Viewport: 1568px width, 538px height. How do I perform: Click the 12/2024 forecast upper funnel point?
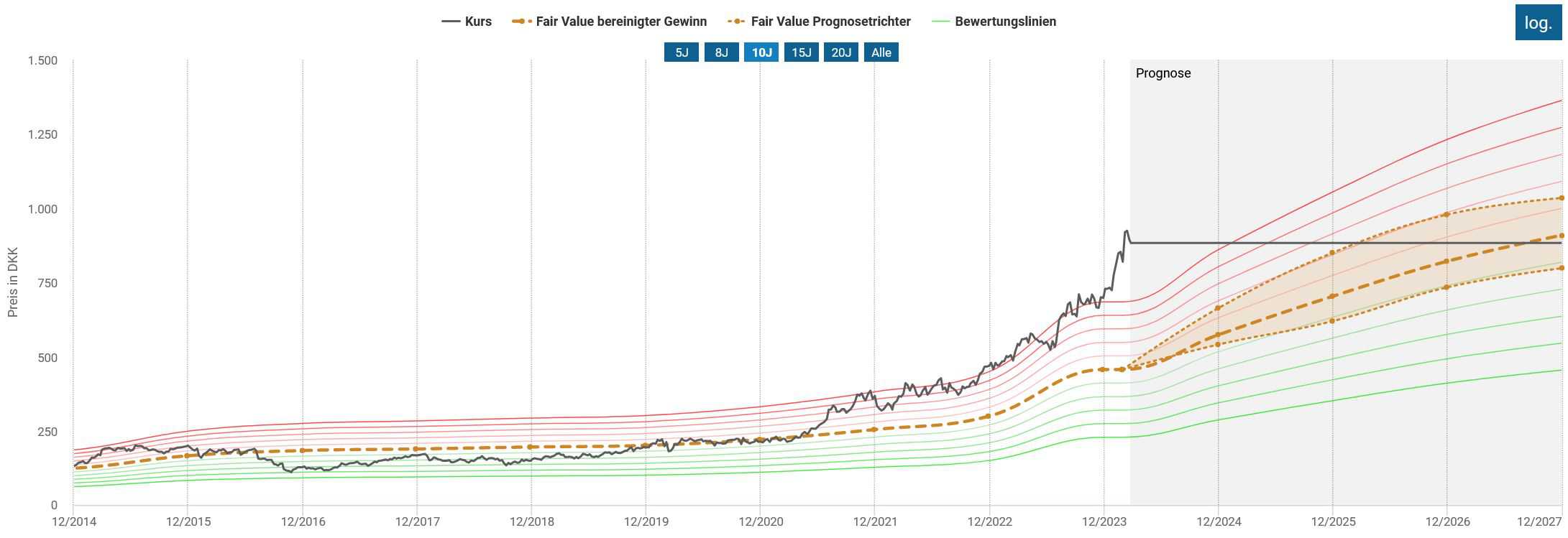tap(1218, 308)
